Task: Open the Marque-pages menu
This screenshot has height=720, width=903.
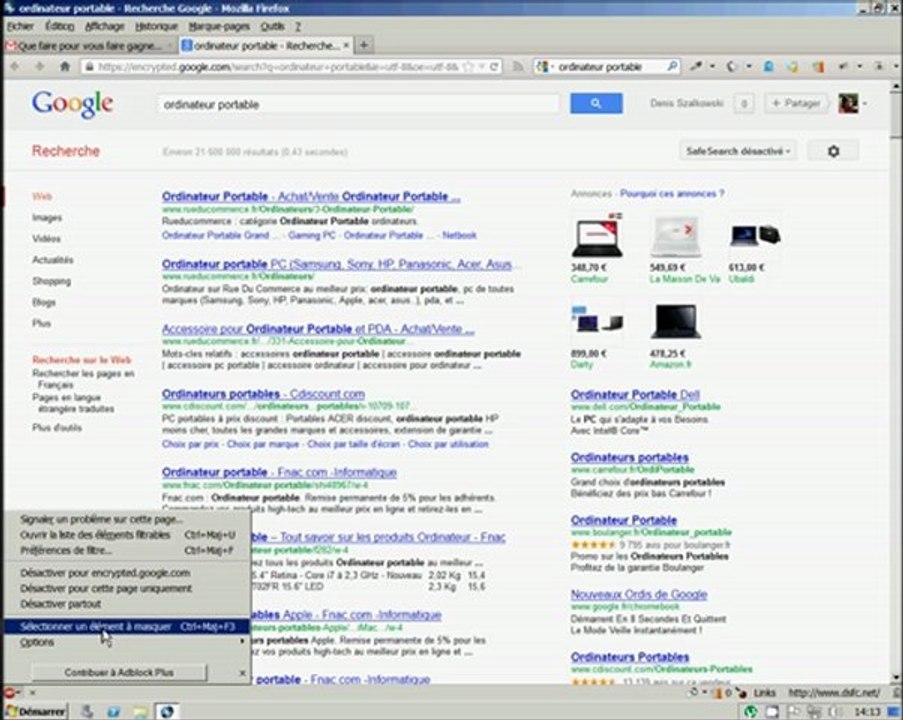Action: (x=219, y=26)
